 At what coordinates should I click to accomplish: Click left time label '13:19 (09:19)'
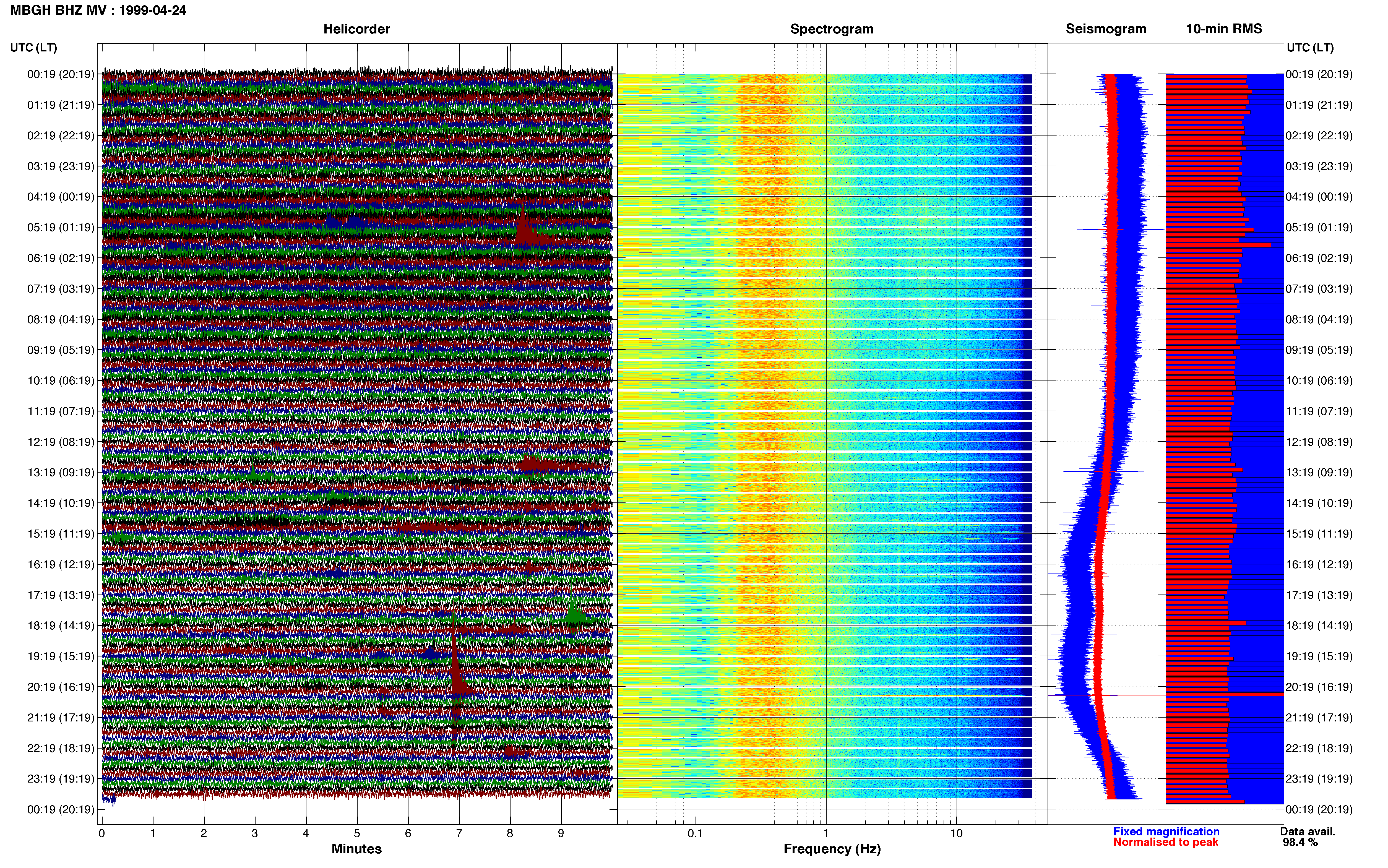[x=60, y=473]
